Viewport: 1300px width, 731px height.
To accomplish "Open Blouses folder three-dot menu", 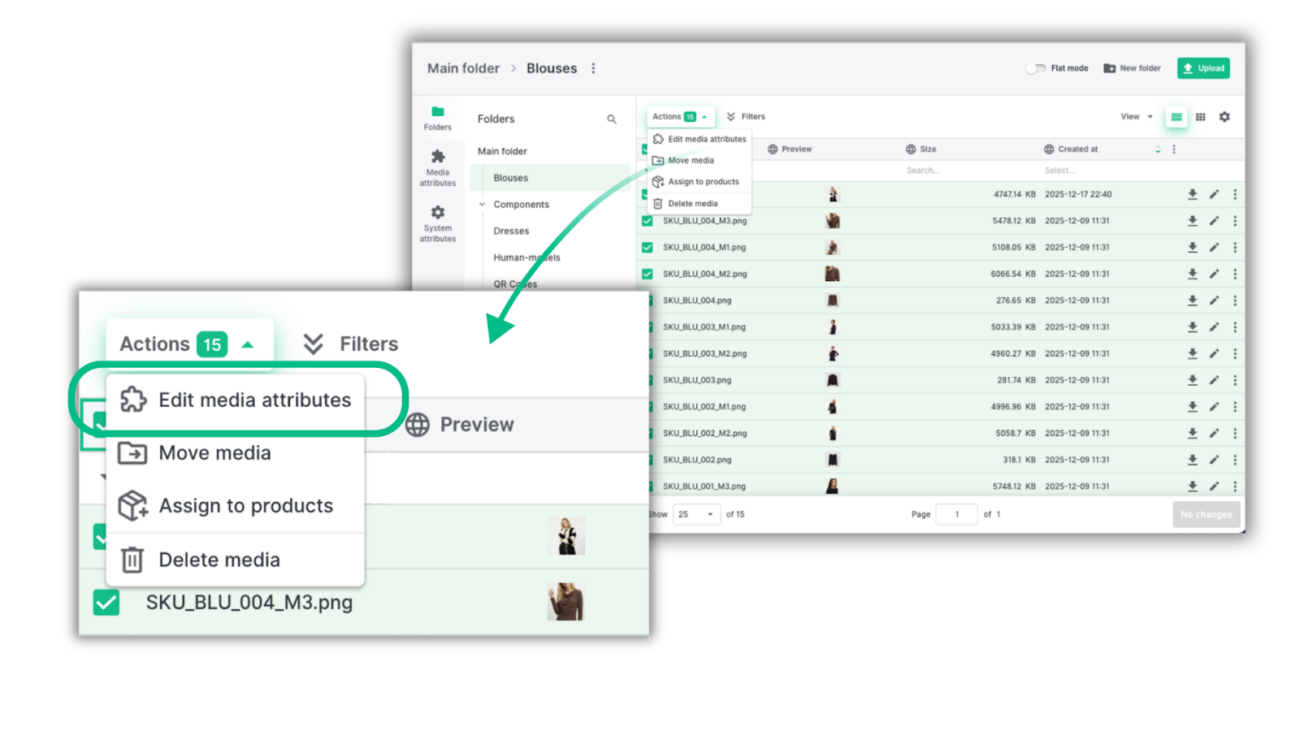I will 593,69.
